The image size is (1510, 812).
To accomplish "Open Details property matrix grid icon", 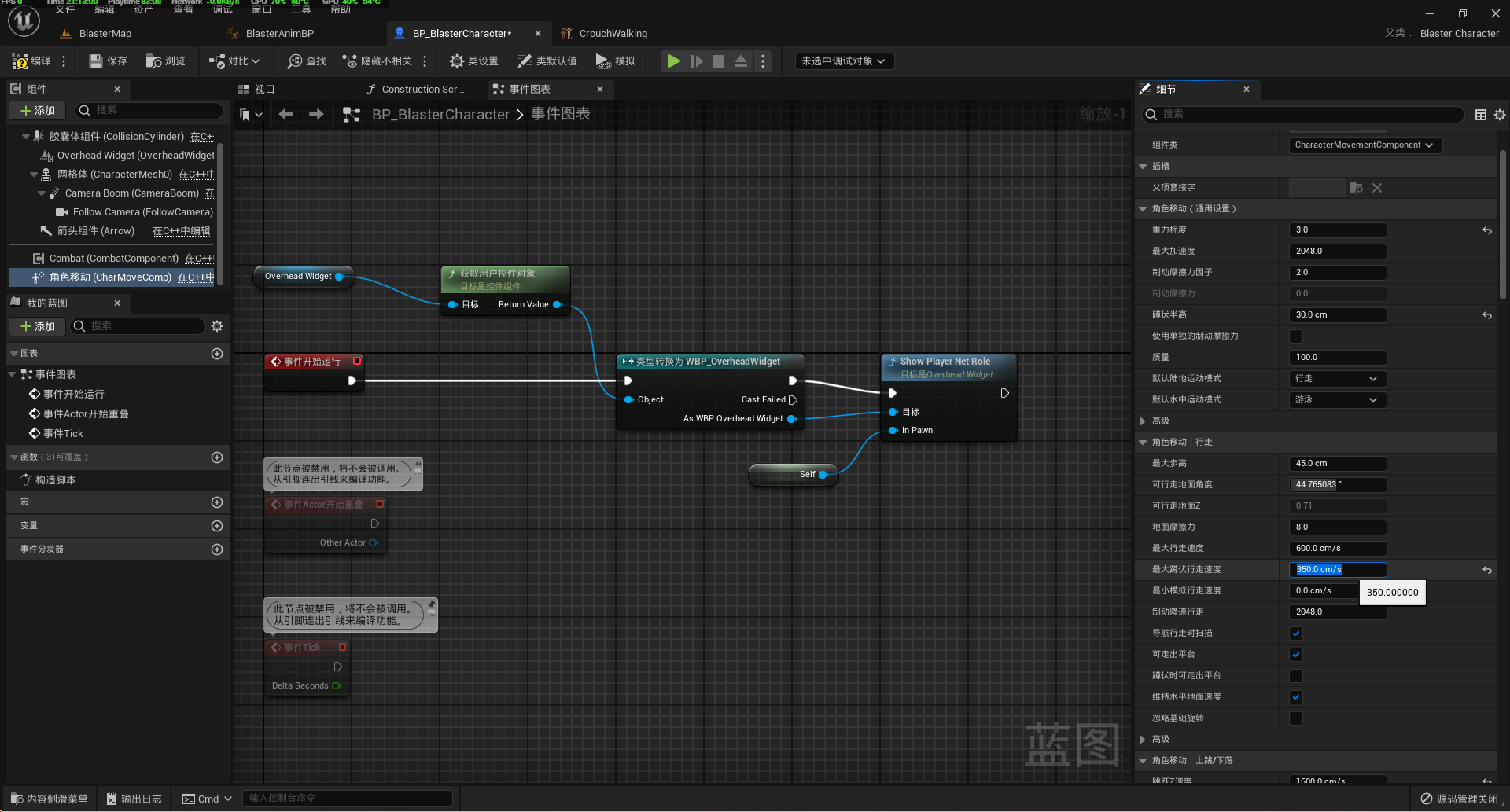I will pos(1480,115).
